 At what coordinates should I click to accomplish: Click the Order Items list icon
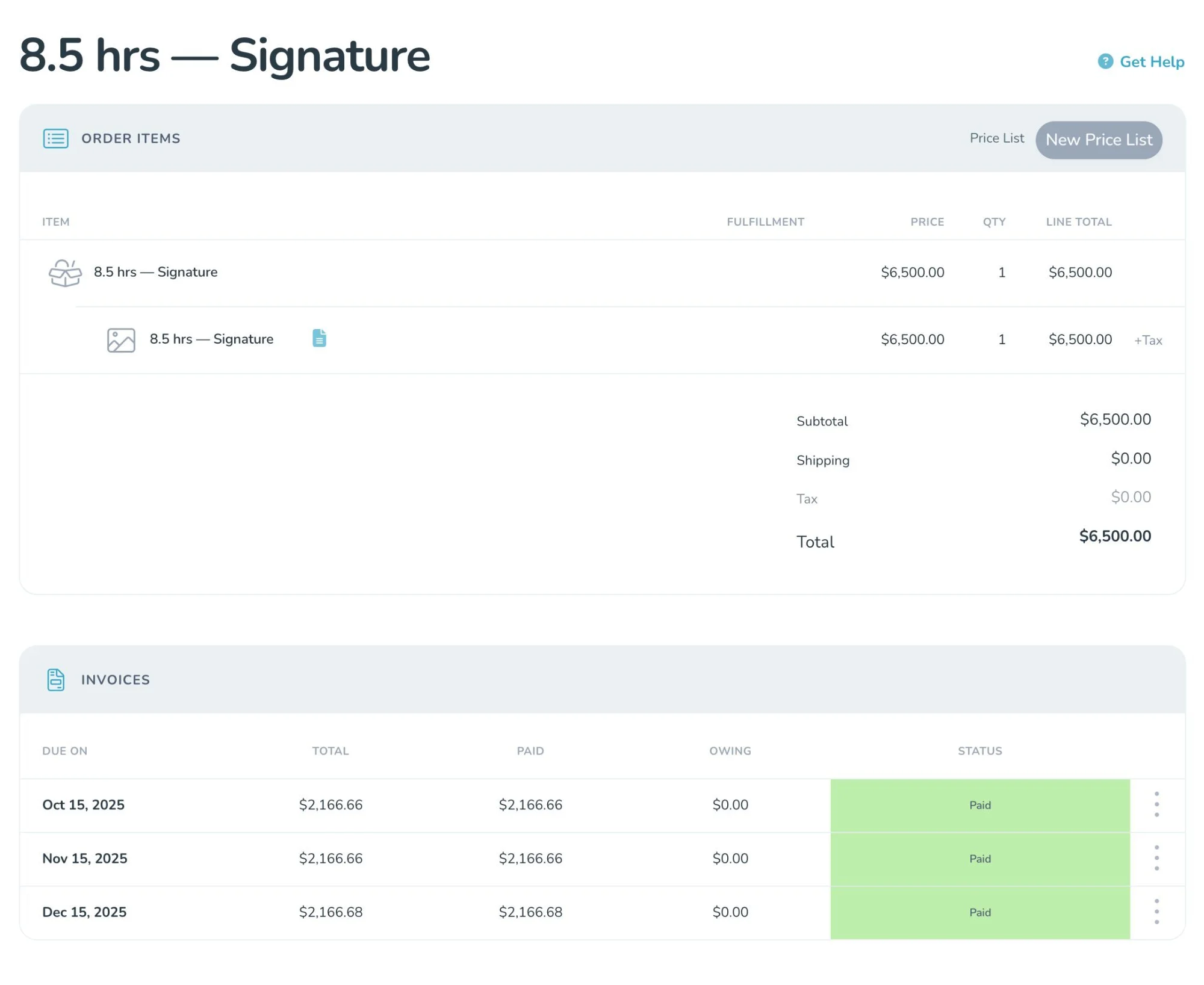click(55, 138)
